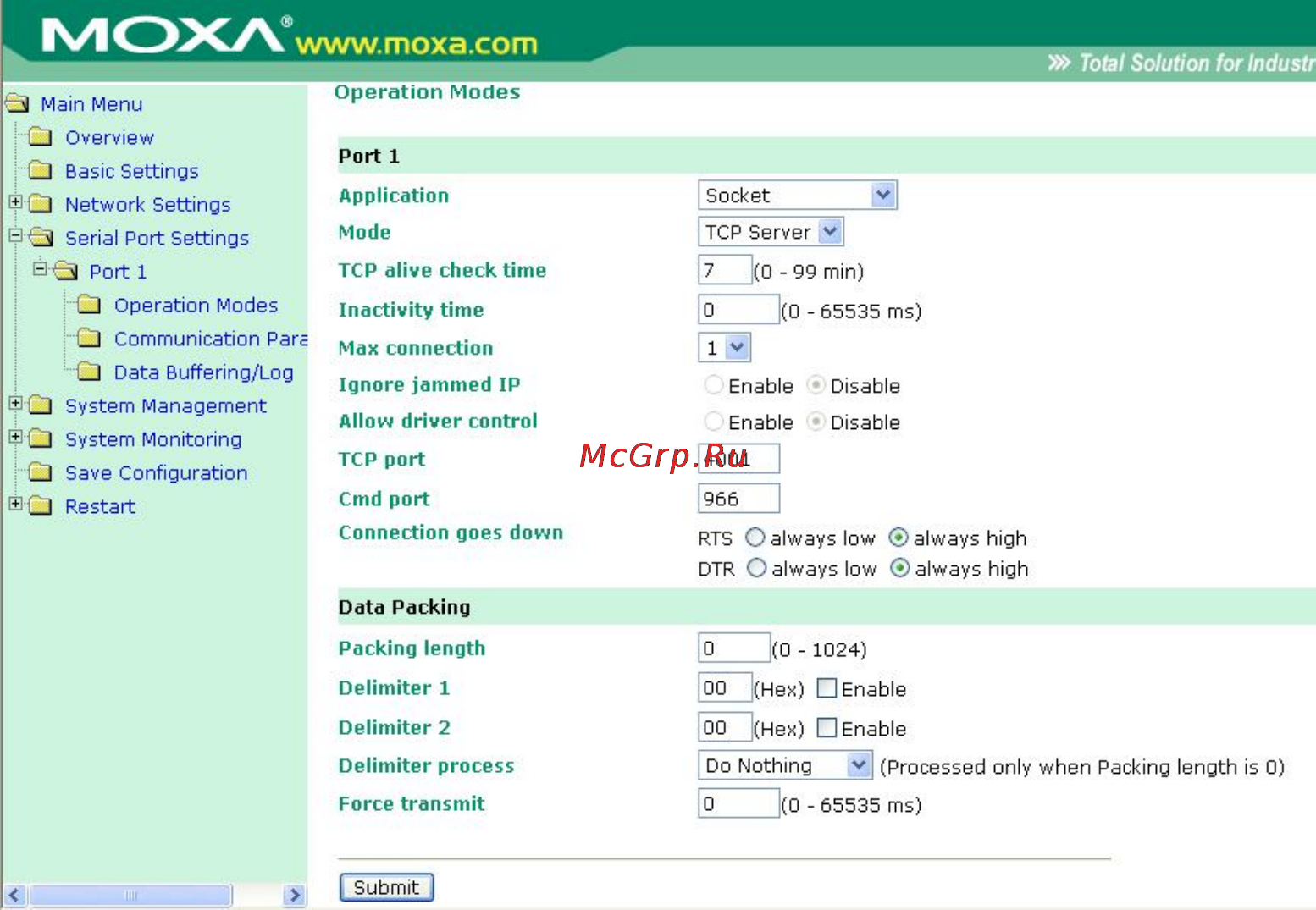Click the Submit button
The width and height of the screenshot is (1316, 910).
tap(386, 887)
